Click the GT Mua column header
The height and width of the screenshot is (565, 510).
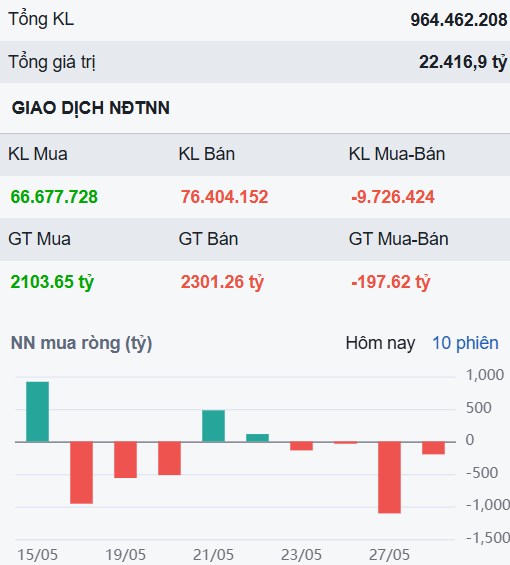coord(39,239)
